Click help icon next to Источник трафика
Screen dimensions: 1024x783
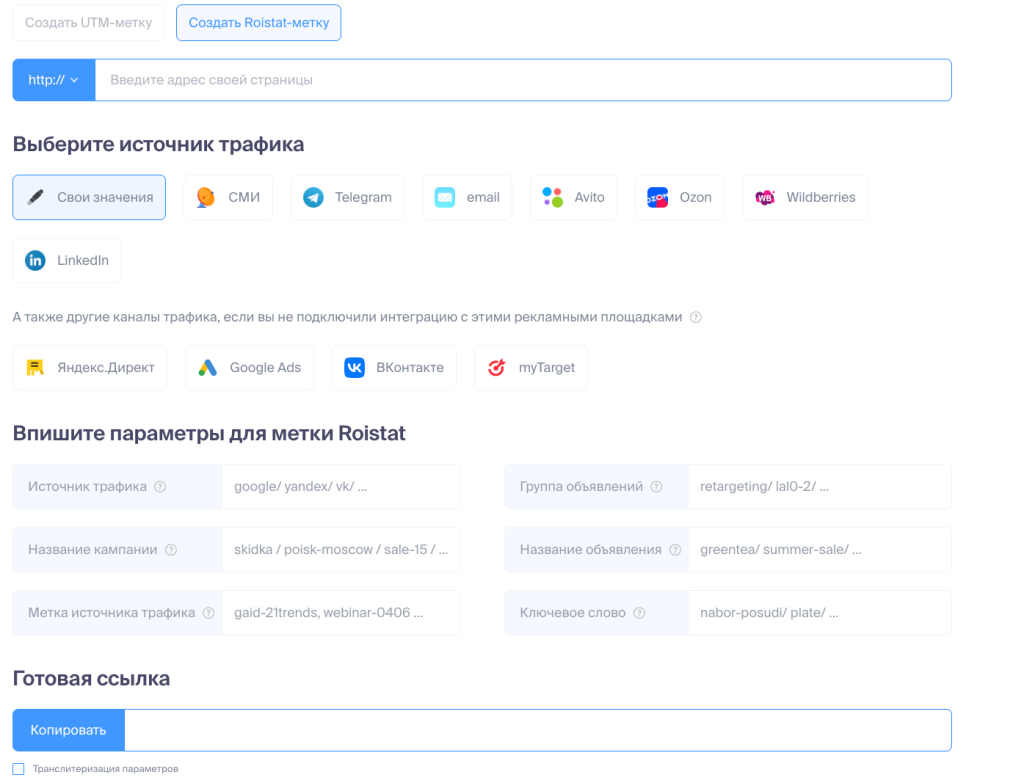[x=160, y=487]
